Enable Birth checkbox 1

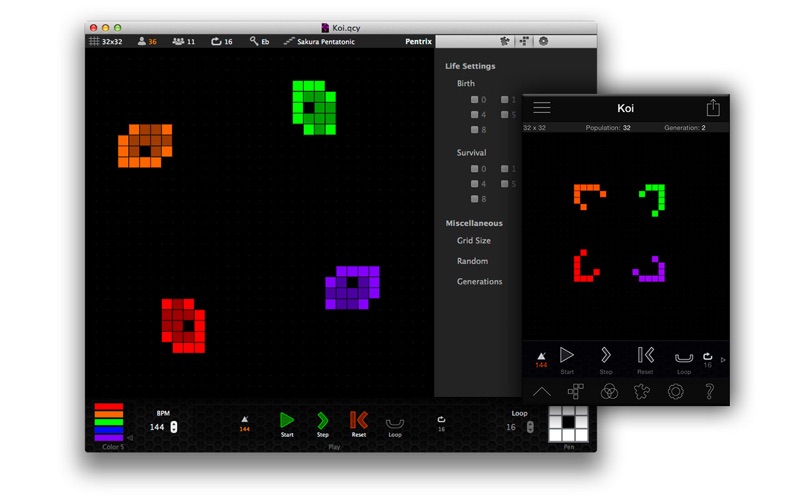click(x=505, y=99)
